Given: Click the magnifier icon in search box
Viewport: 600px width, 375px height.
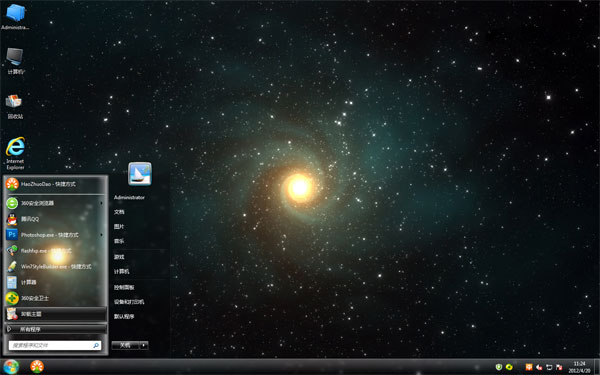Looking at the screenshot, I should pyautogui.click(x=96, y=345).
